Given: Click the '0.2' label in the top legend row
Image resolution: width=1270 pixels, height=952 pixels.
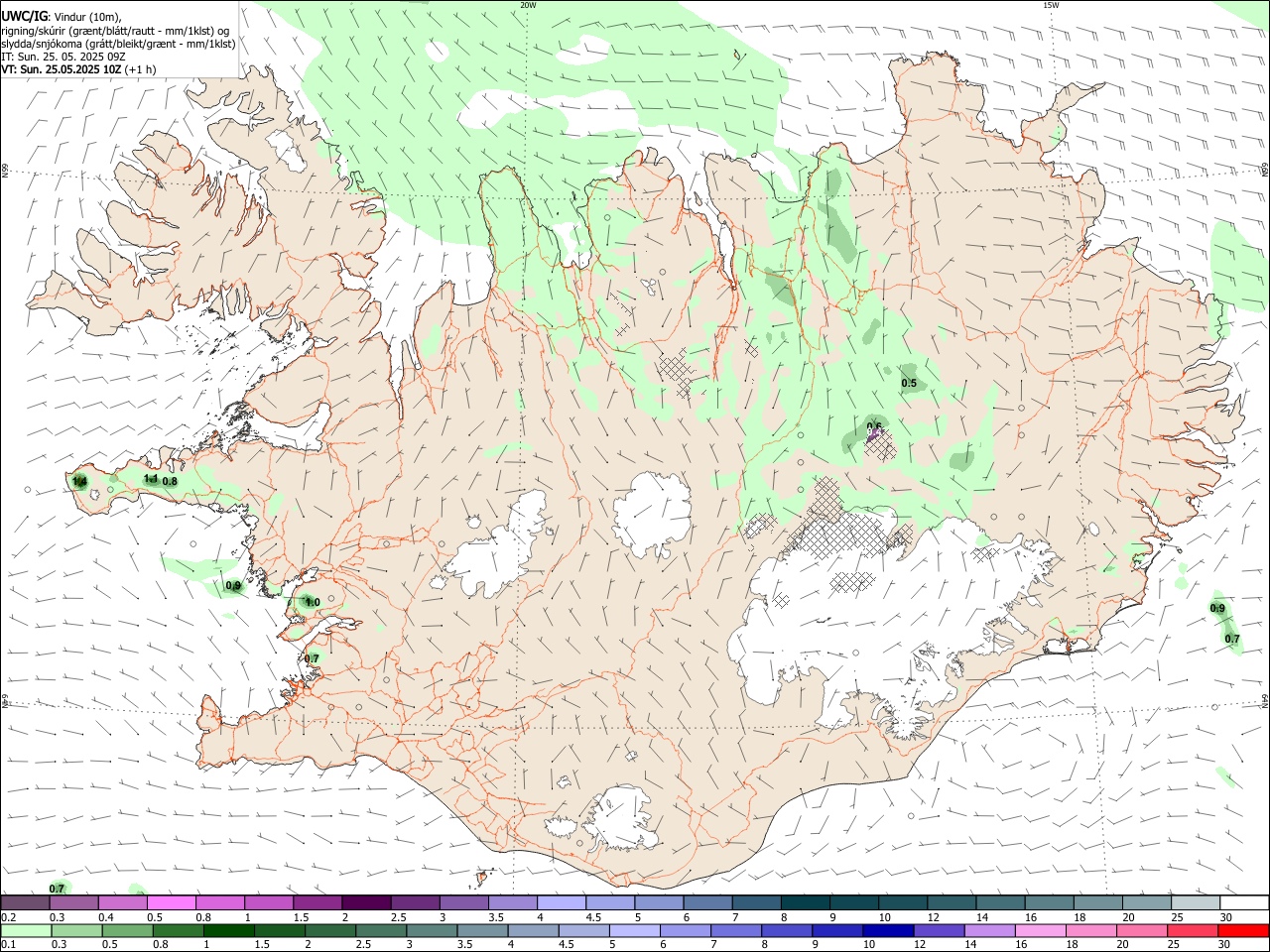Looking at the screenshot, I should tap(8, 917).
